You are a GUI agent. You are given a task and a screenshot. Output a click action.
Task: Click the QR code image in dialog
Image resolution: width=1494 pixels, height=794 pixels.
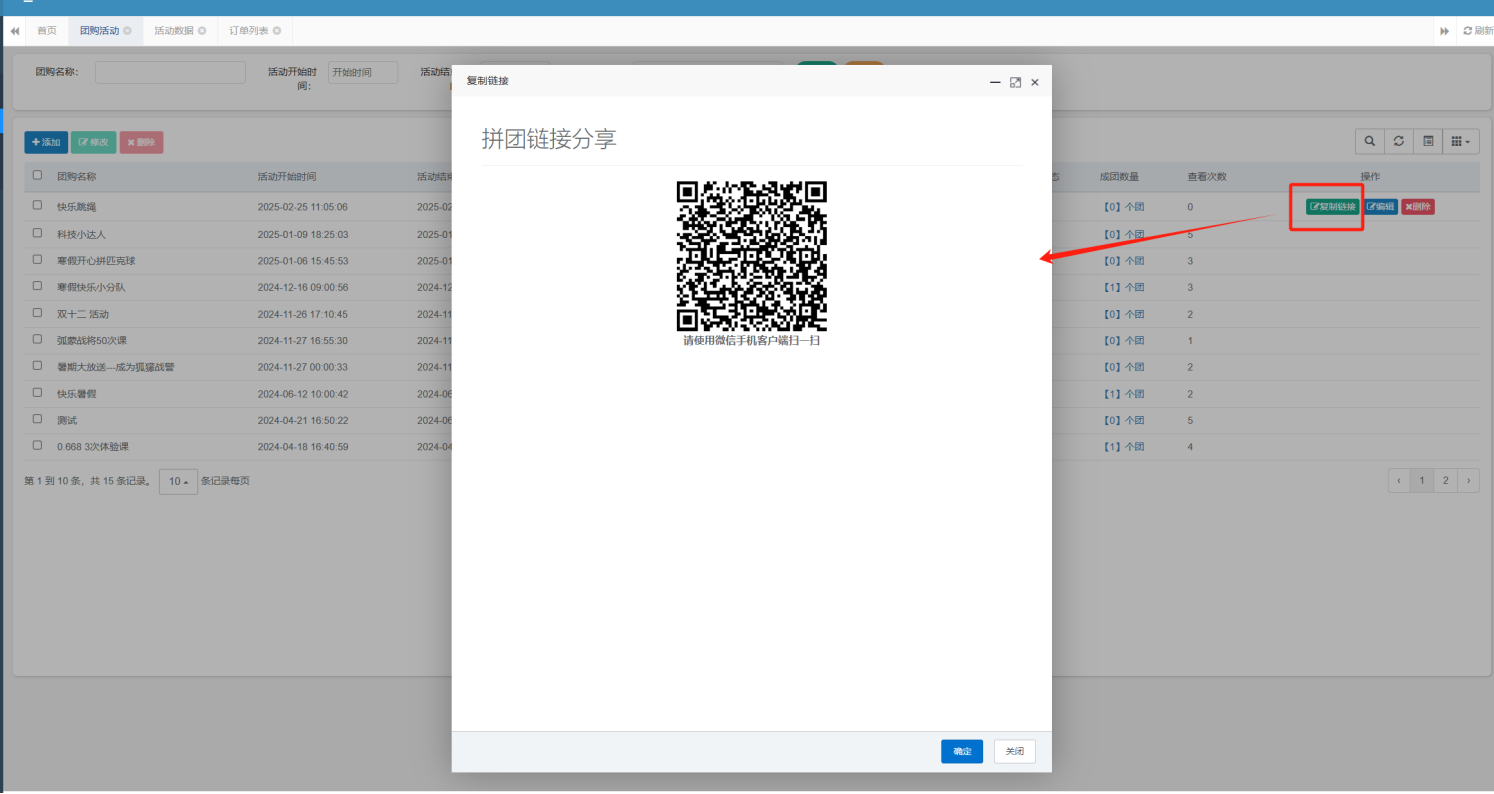coord(752,256)
